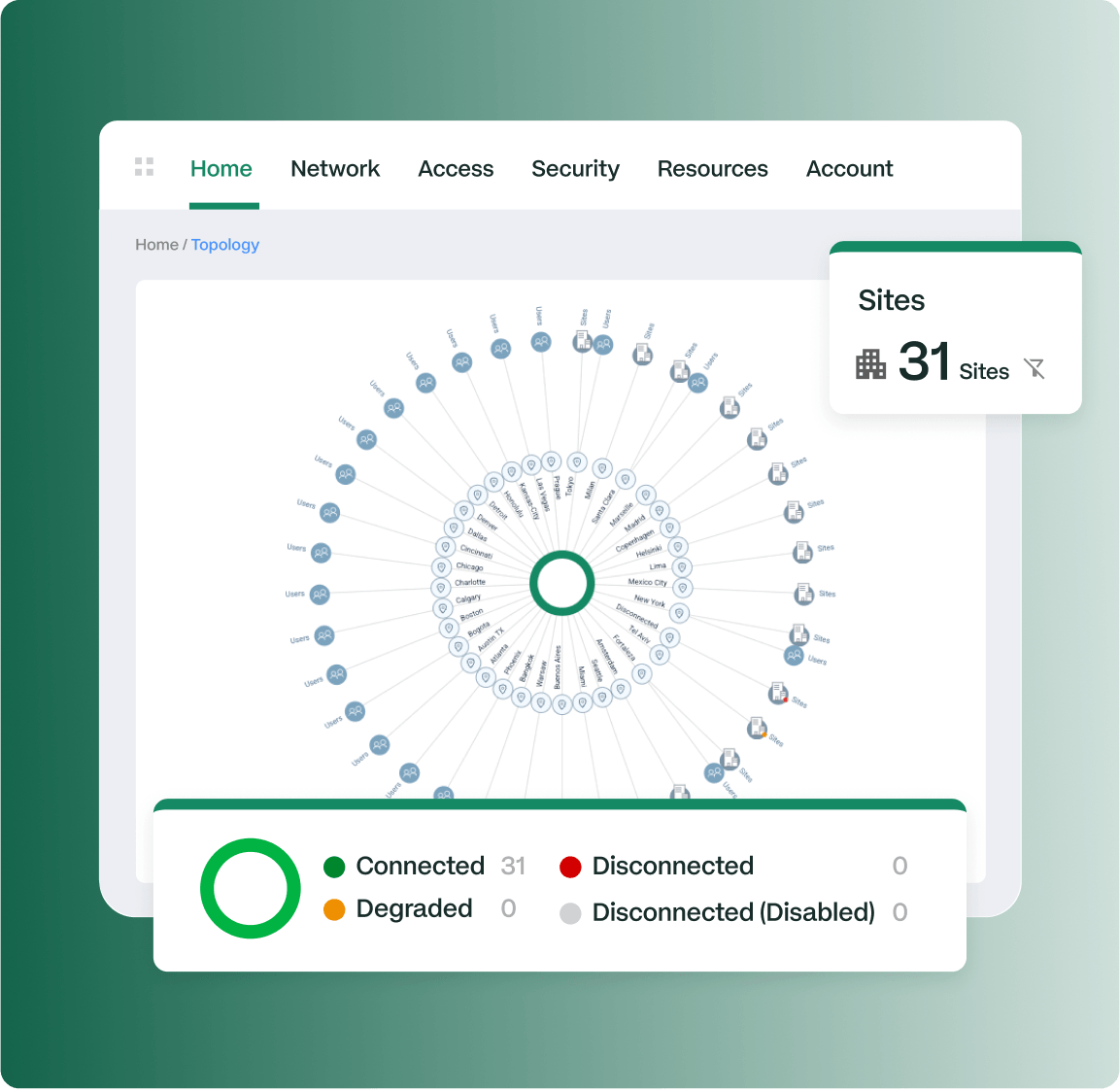
Task: Click the red Disconnected legend dot
Action: [x=570, y=867]
